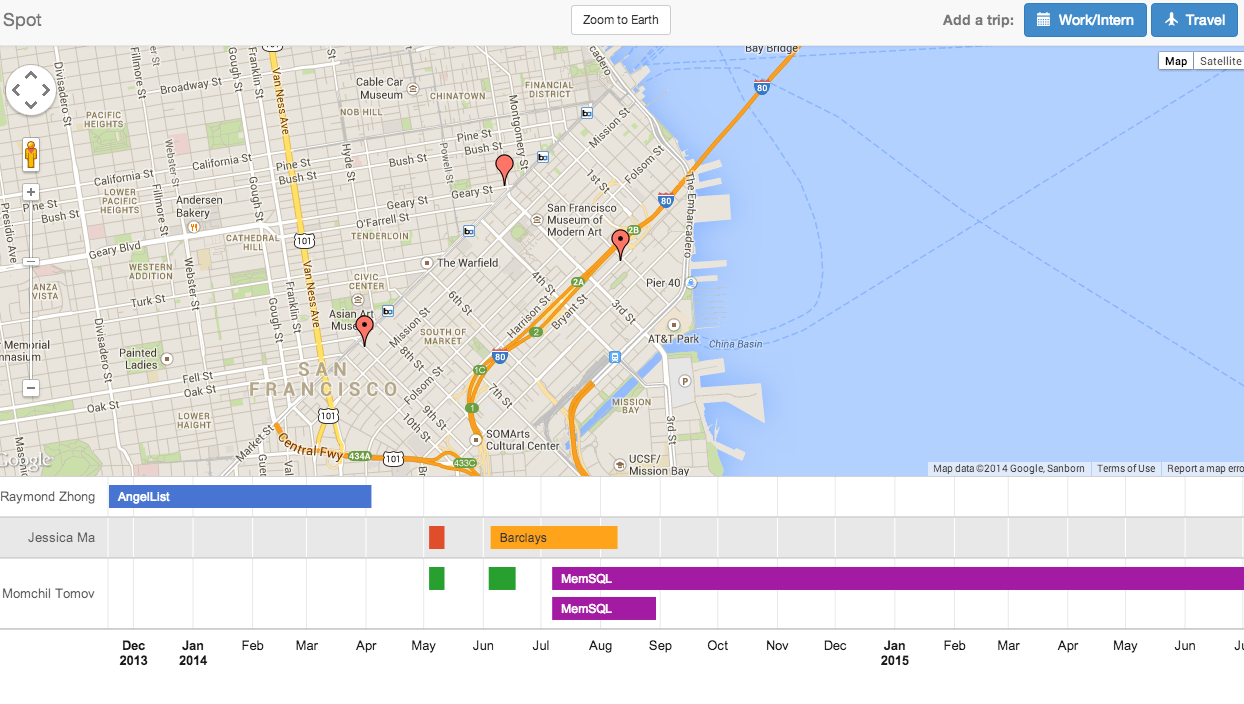Viewport: 1244px width, 704px height.
Task: Select the short purple MemSQL bar
Action: tap(604, 609)
